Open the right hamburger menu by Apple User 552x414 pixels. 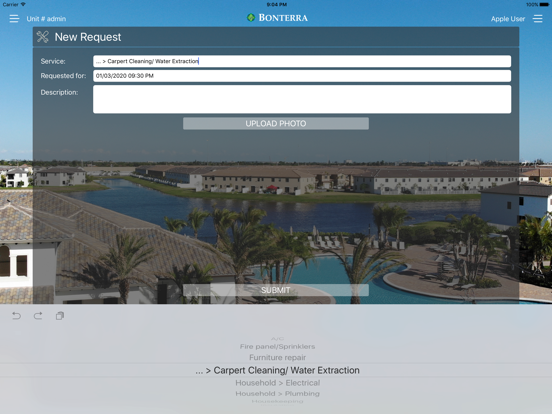[x=538, y=19]
